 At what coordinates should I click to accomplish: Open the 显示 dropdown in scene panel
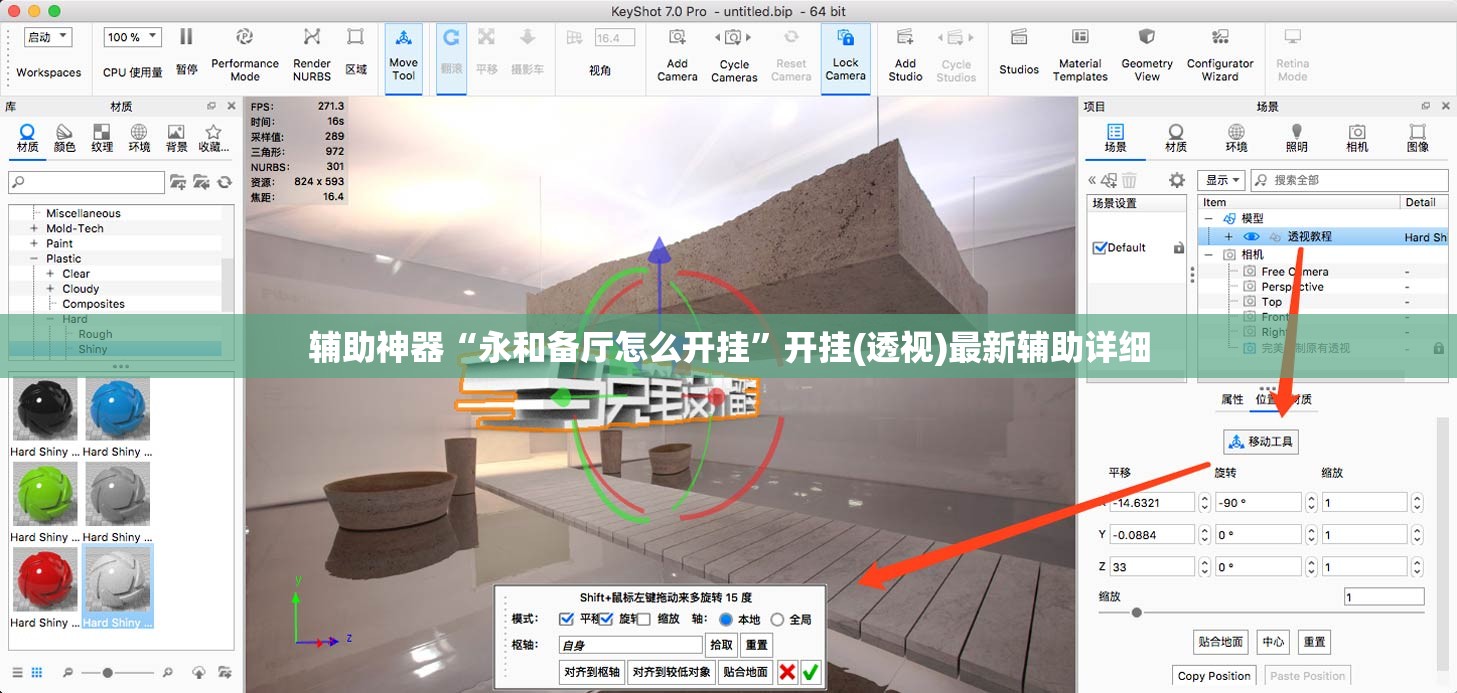tap(1223, 180)
